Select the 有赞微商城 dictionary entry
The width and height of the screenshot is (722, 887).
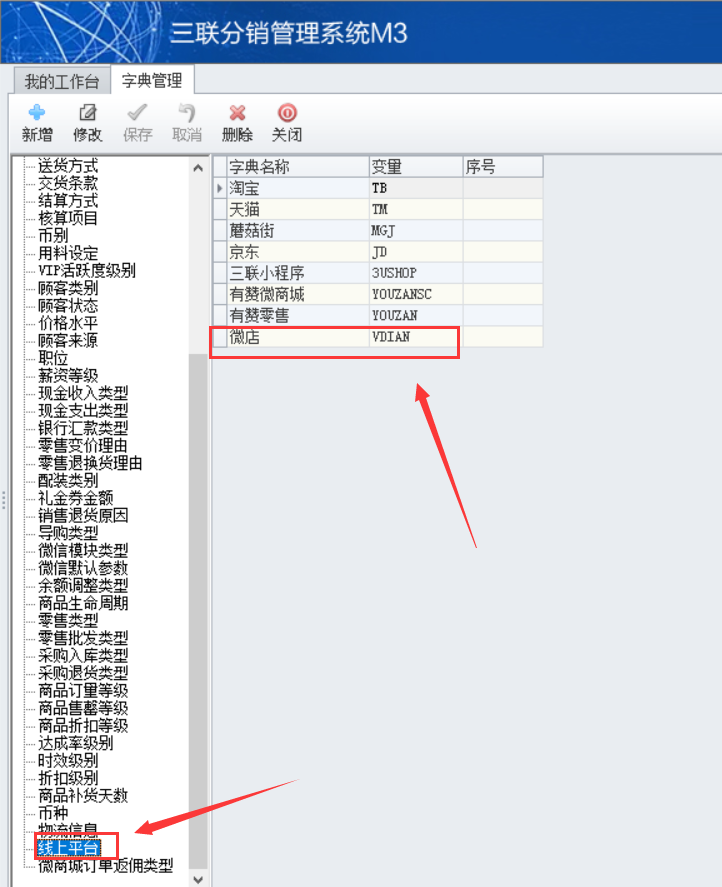[298, 294]
